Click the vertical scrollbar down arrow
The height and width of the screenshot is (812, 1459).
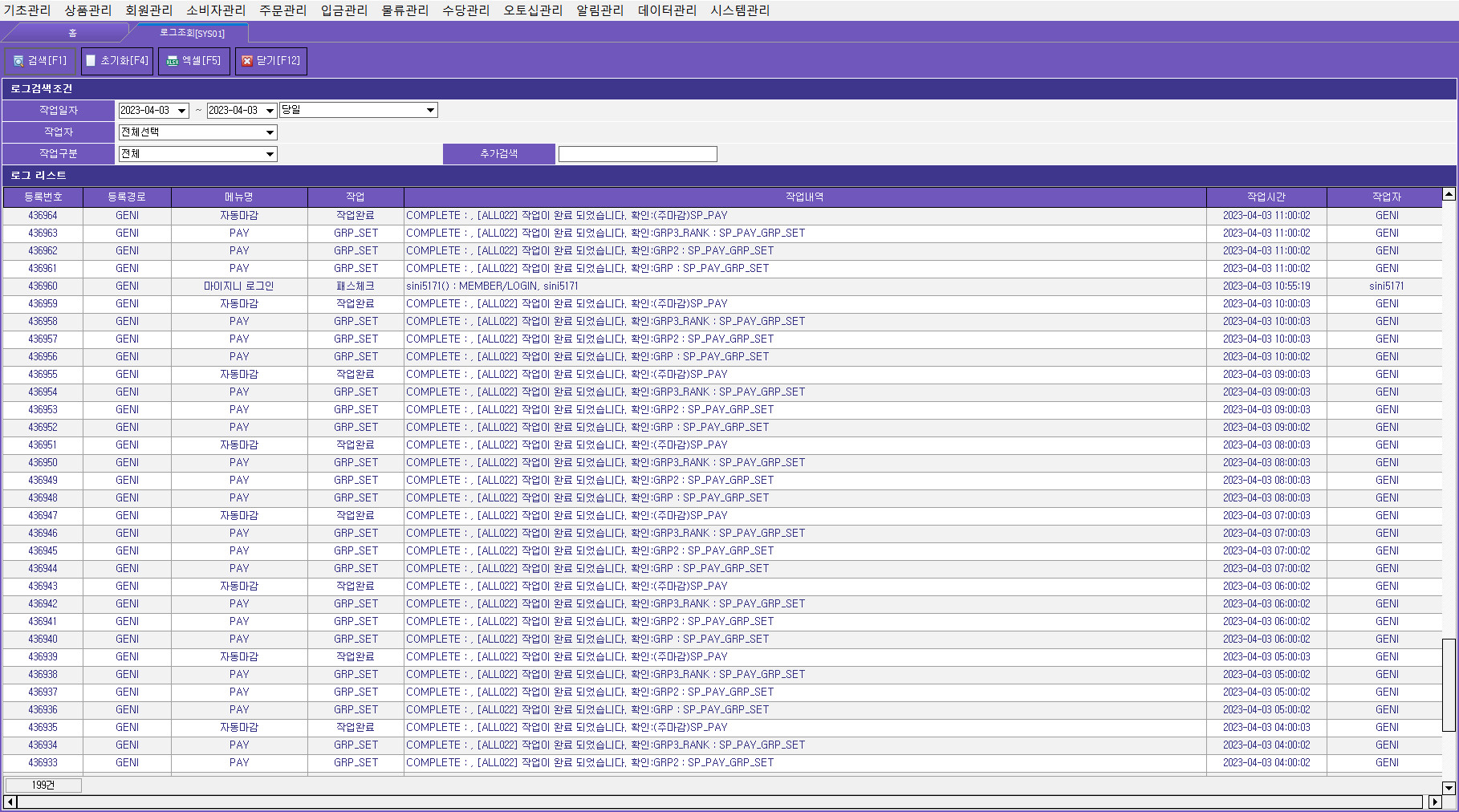tap(1449, 788)
